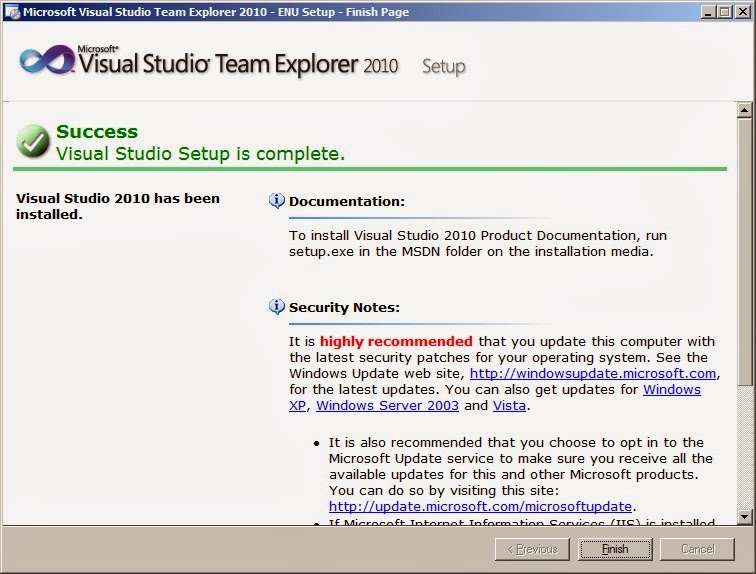Click the Cancel button
This screenshot has width=756, height=574.
click(x=697, y=549)
